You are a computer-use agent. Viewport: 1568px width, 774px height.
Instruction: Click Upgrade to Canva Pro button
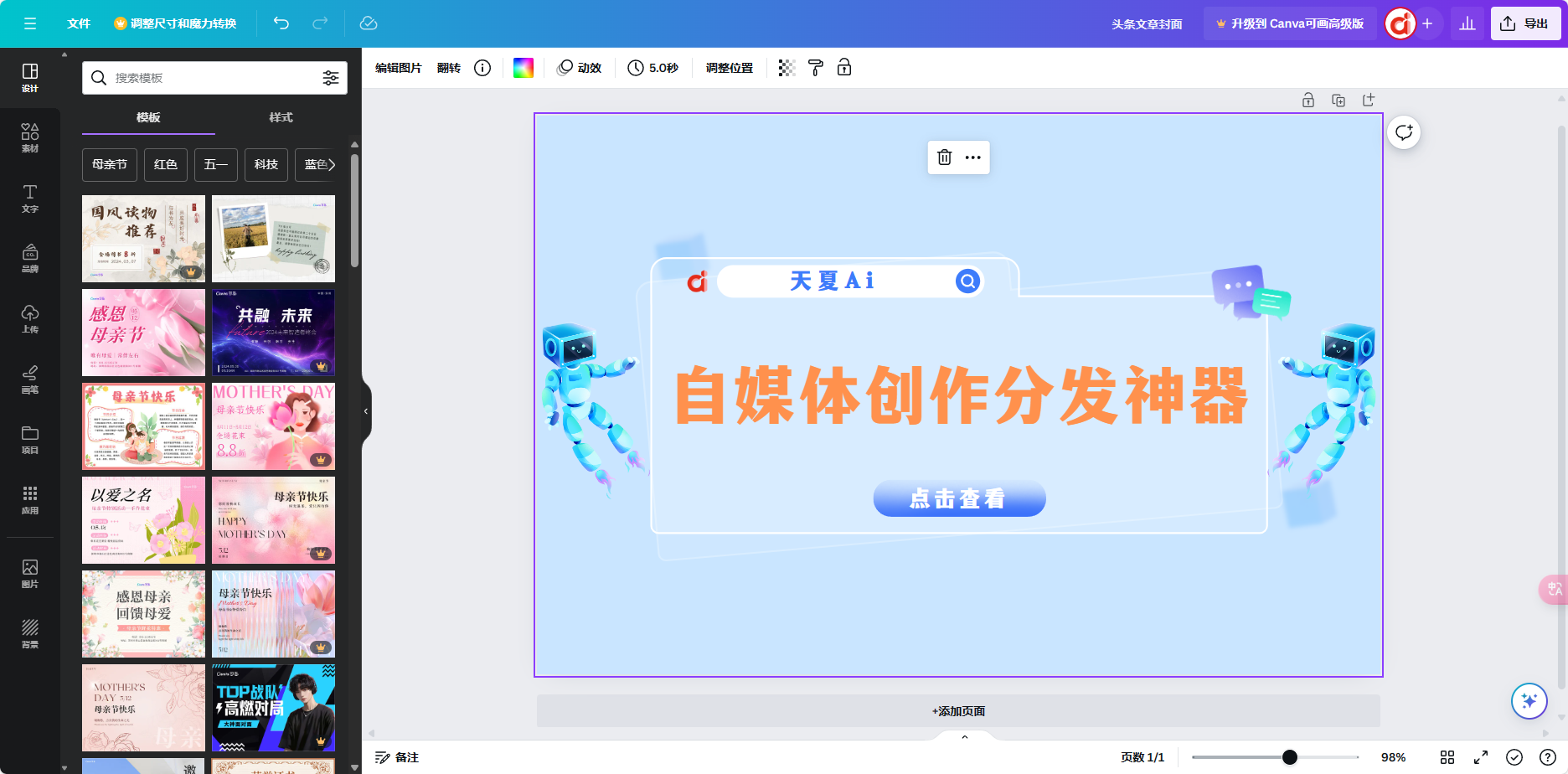coord(1290,23)
